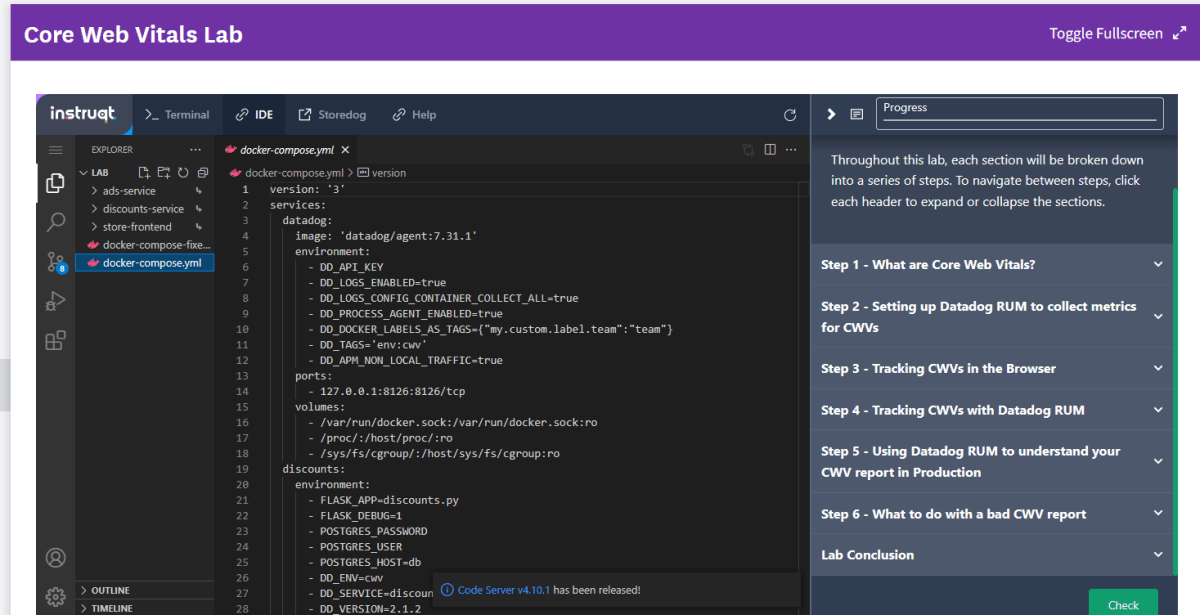Click the notes icon beside Progress
Screen dimensions: 1200x615
click(x=857, y=114)
